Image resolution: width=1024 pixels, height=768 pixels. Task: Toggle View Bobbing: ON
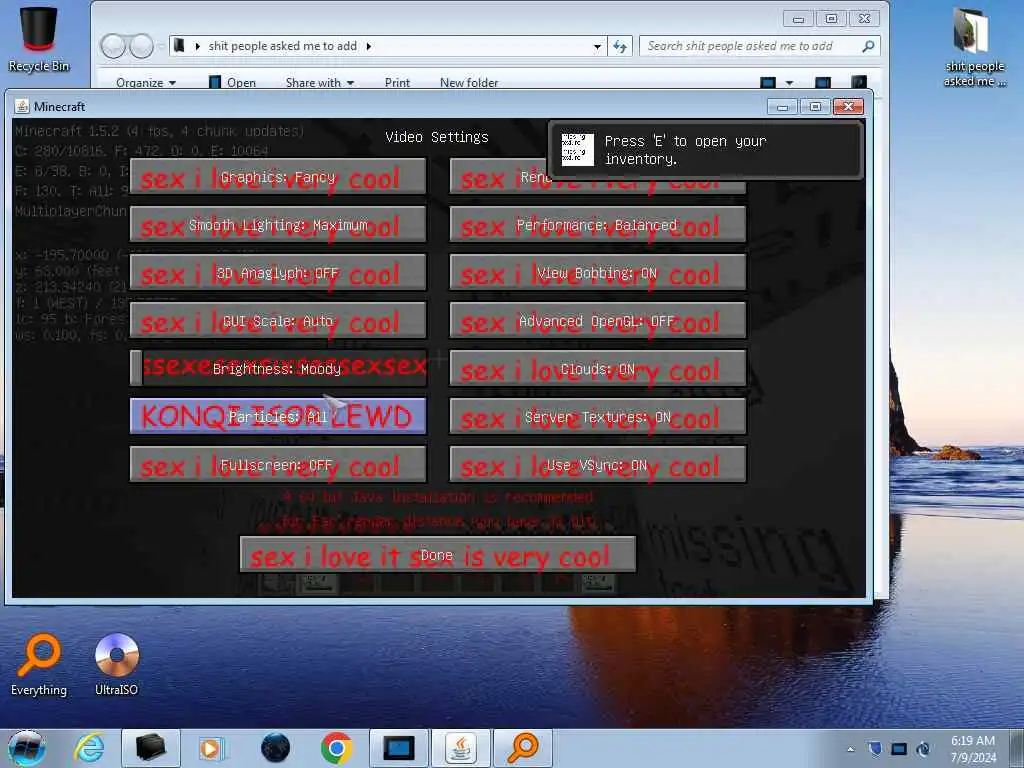click(x=598, y=273)
